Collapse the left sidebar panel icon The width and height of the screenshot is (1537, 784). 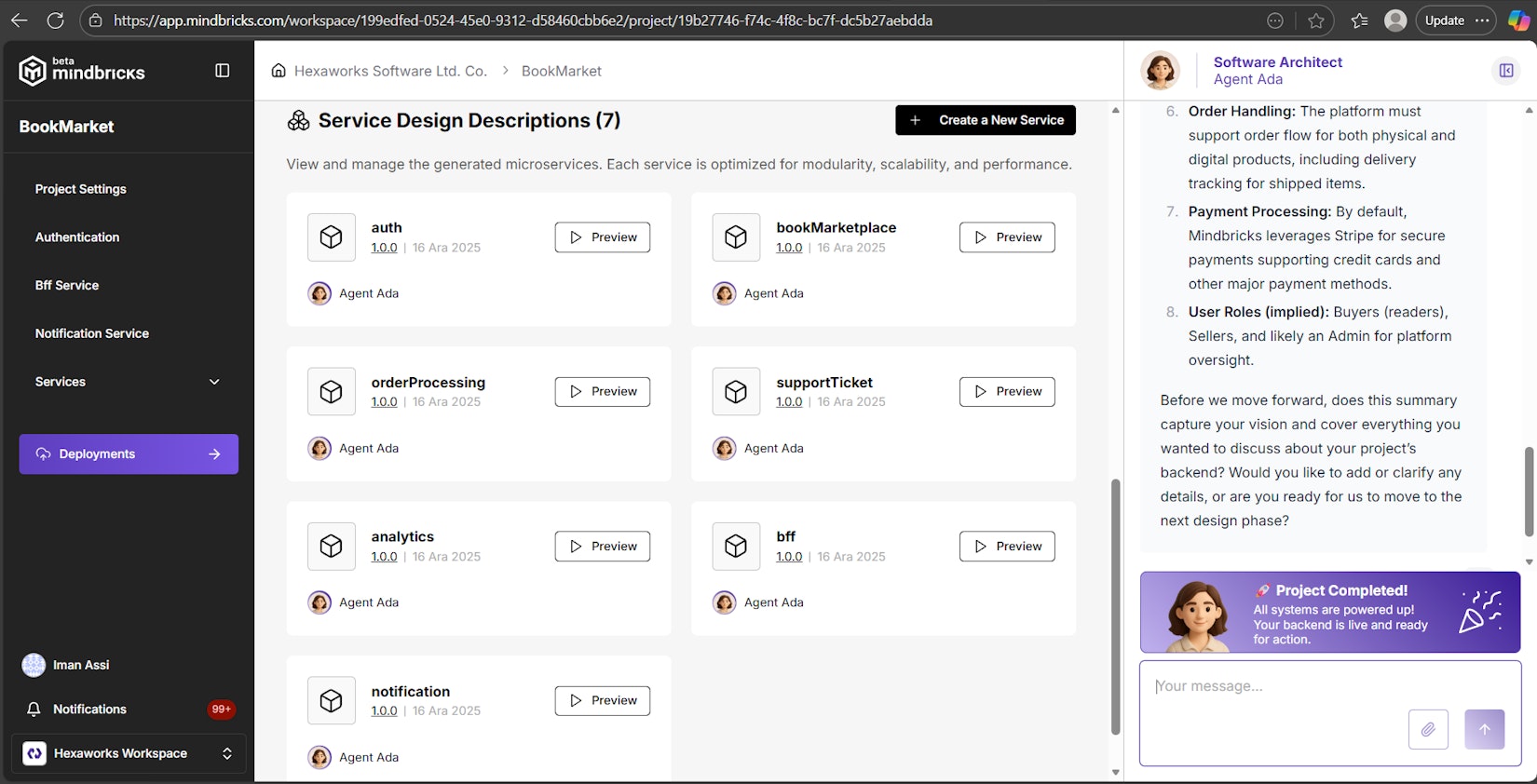click(x=222, y=71)
